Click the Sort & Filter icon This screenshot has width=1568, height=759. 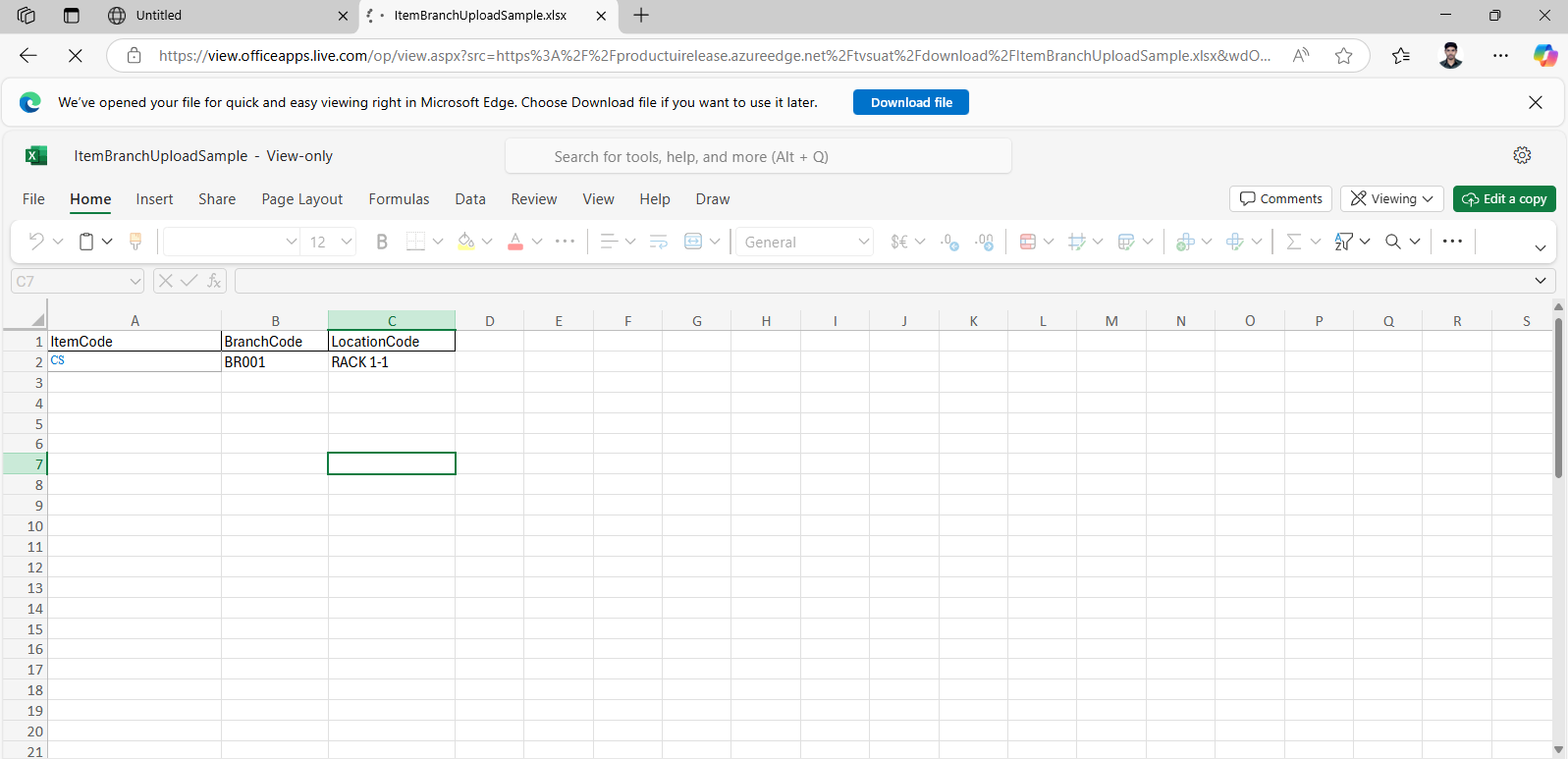click(x=1344, y=242)
